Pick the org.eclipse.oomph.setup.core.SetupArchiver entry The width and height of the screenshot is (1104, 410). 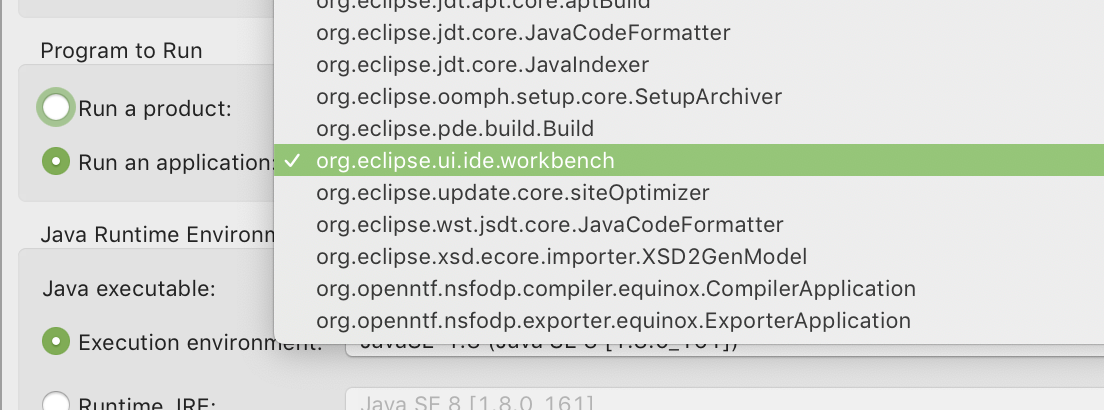(x=548, y=97)
